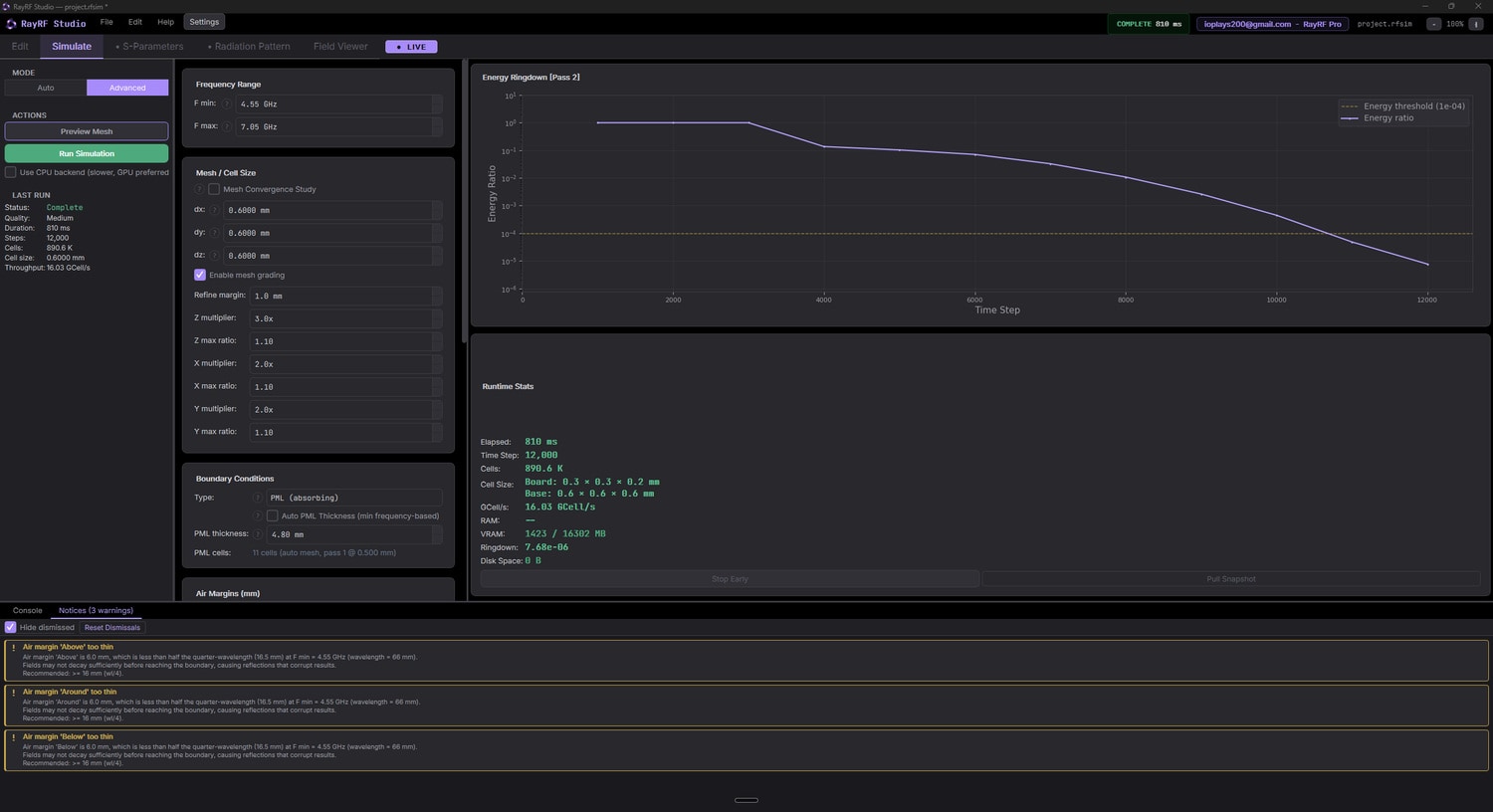Click the zoom in button beside 100%
Image resolution: width=1493 pixels, height=812 pixels.
(x=1476, y=24)
